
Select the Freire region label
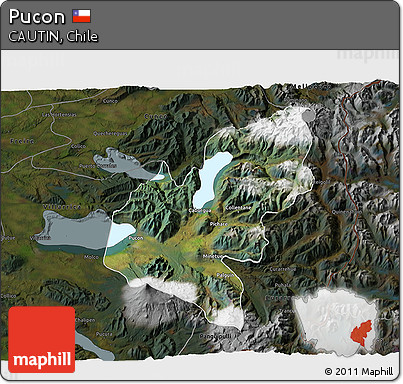pyautogui.click(x=22, y=141)
